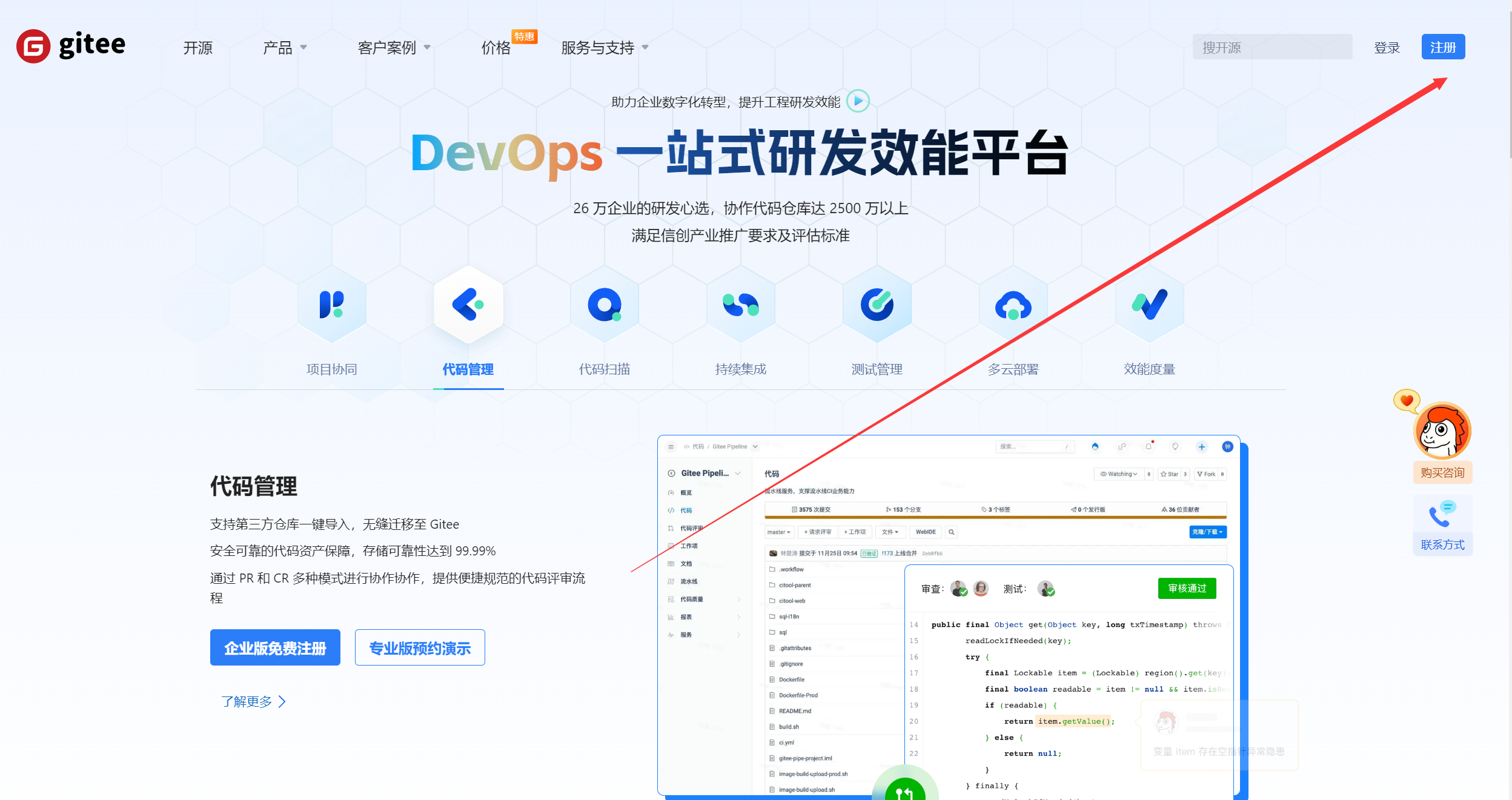Select the 项目协同 hexagon icon
This screenshot has width=1512, height=800.
(x=331, y=305)
